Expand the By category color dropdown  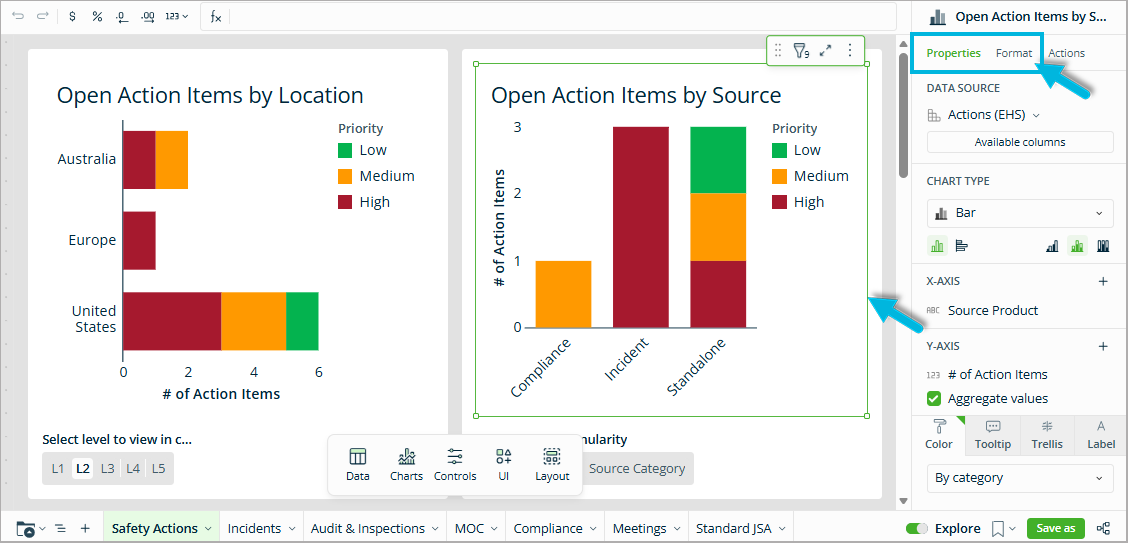[x=1019, y=478]
